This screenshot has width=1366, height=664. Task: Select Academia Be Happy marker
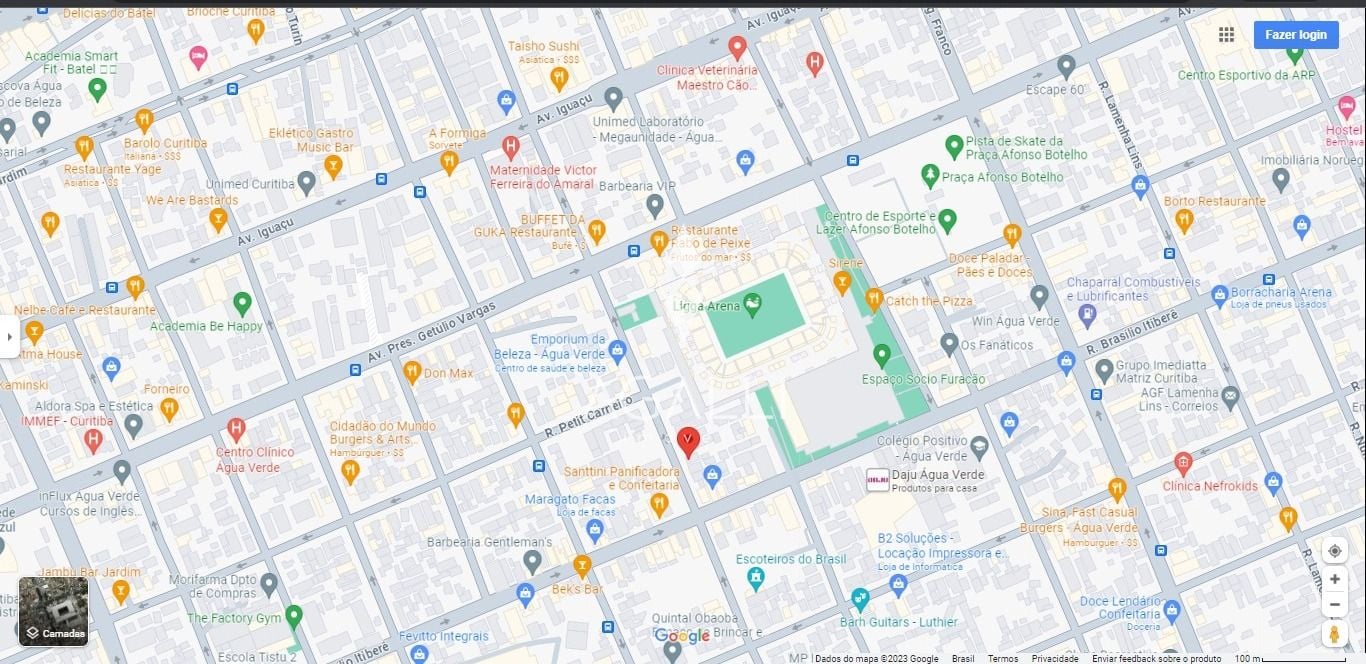click(242, 303)
